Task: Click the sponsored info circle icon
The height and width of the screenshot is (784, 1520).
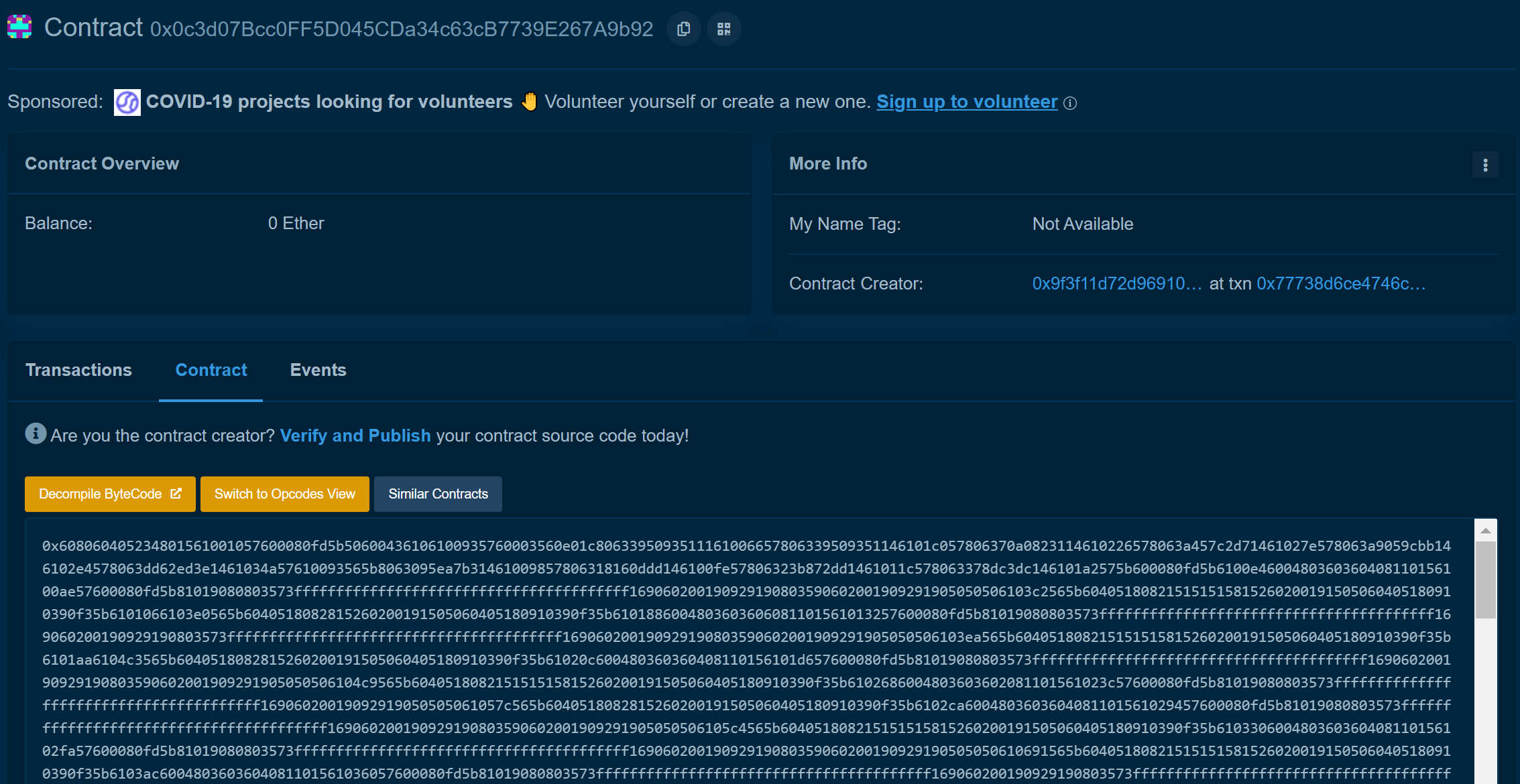Action: click(1070, 103)
